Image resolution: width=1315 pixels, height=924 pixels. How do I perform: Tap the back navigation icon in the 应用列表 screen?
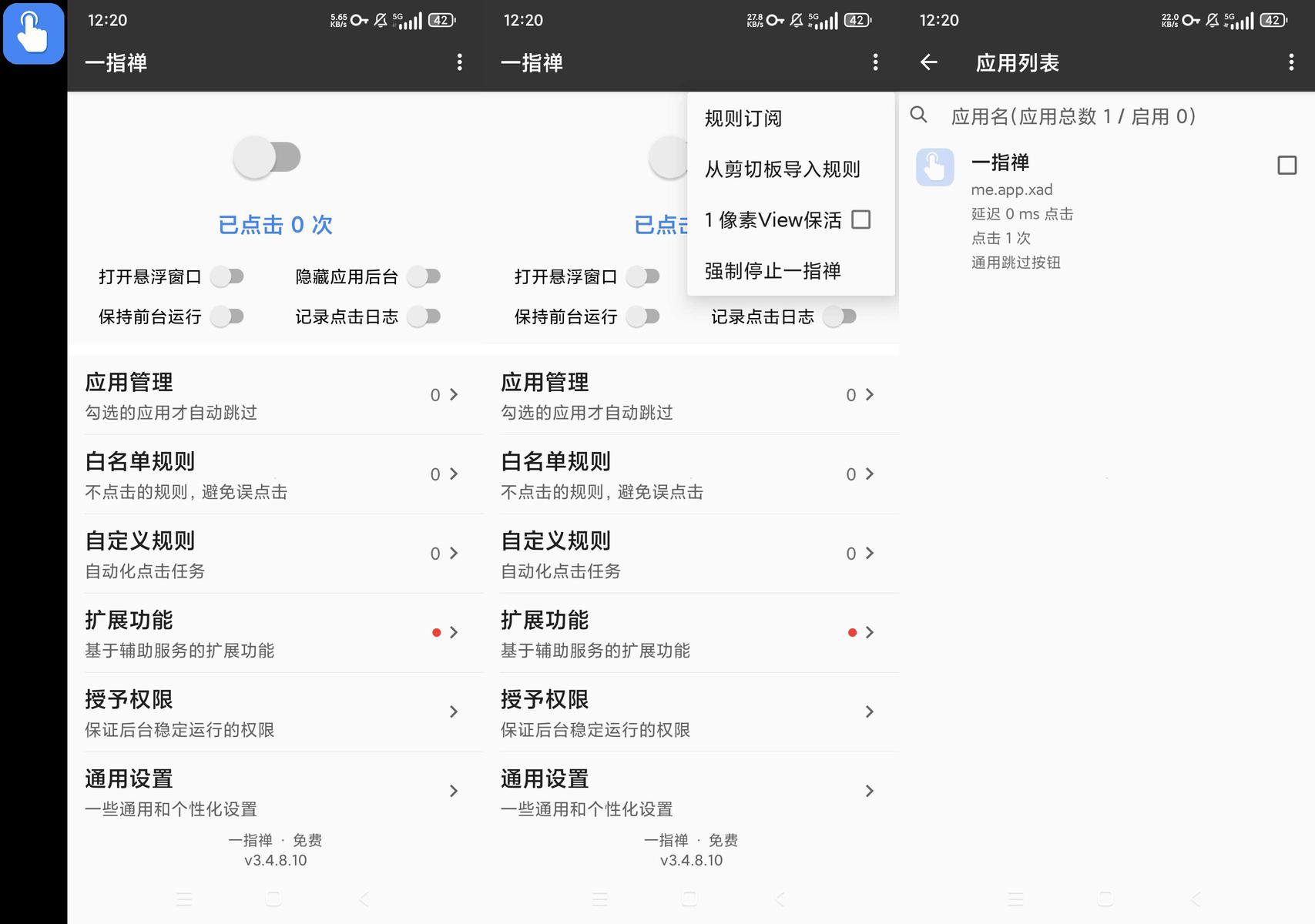click(1196, 899)
